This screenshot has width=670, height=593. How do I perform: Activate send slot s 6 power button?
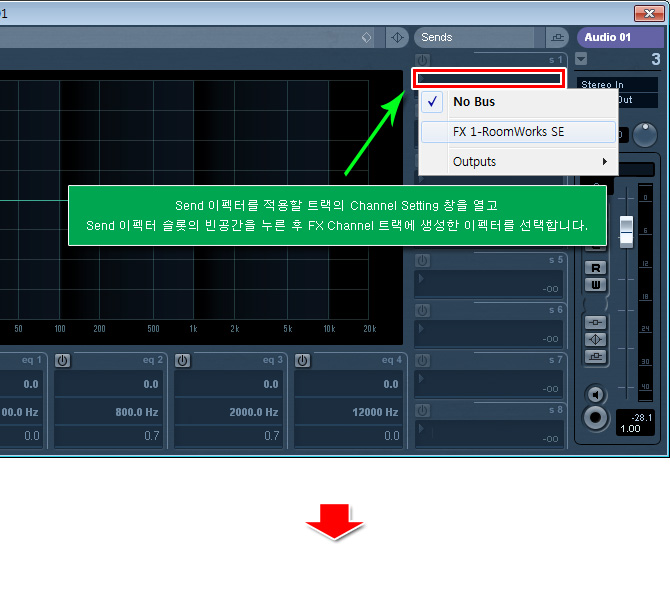423,310
